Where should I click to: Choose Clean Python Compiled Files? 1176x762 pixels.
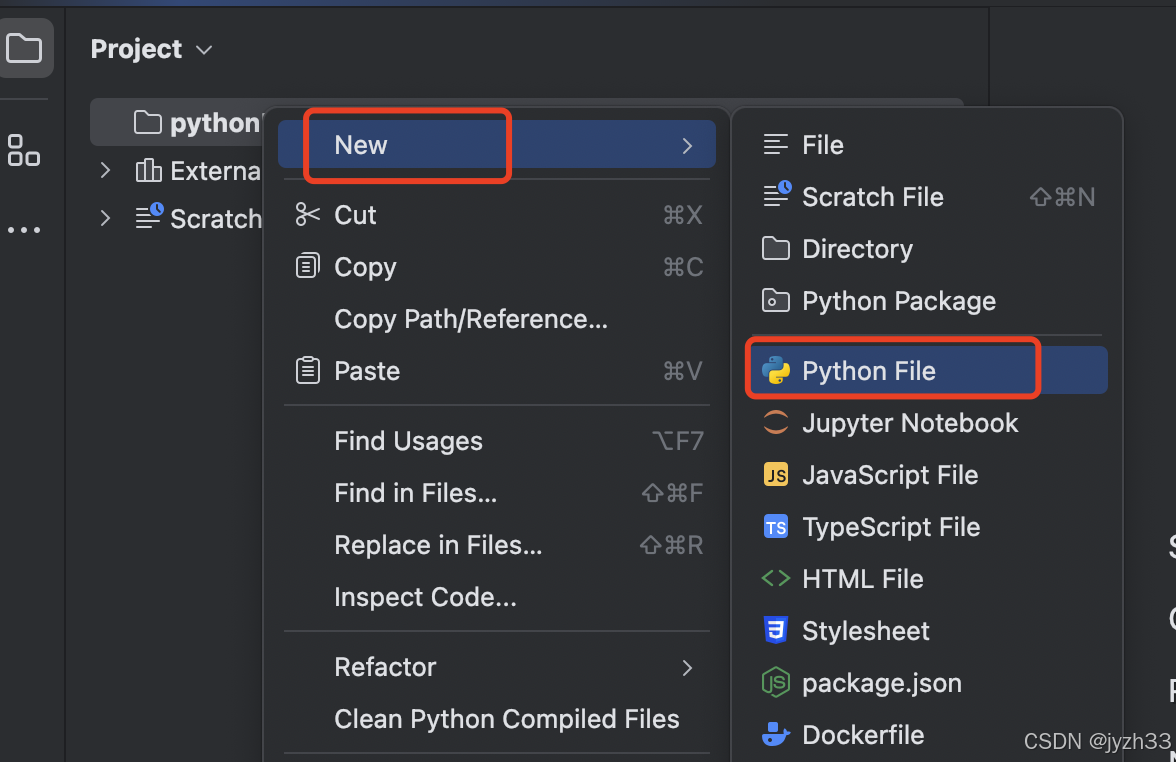click(x=506, y=719)
